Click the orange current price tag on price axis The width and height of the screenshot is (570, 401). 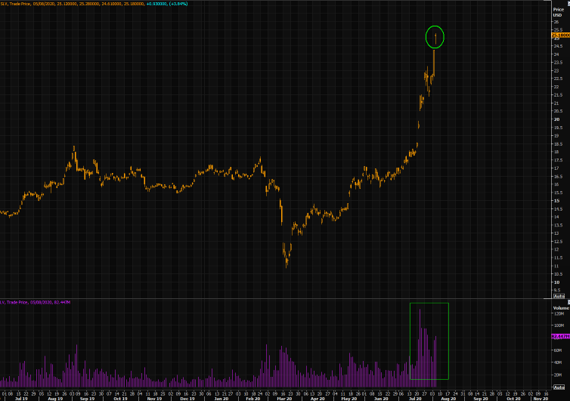tap(561, 35)
